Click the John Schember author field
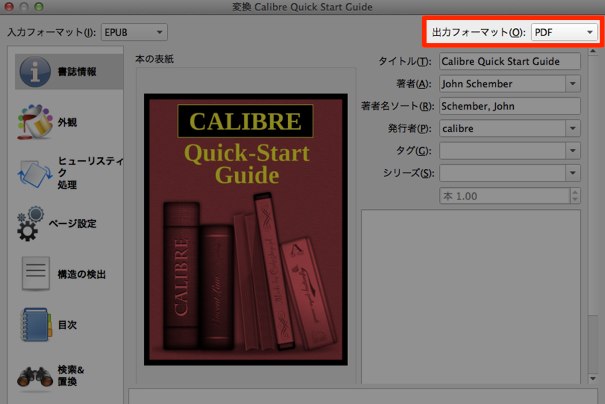This screenshot has height=404, width=605. 502,83
